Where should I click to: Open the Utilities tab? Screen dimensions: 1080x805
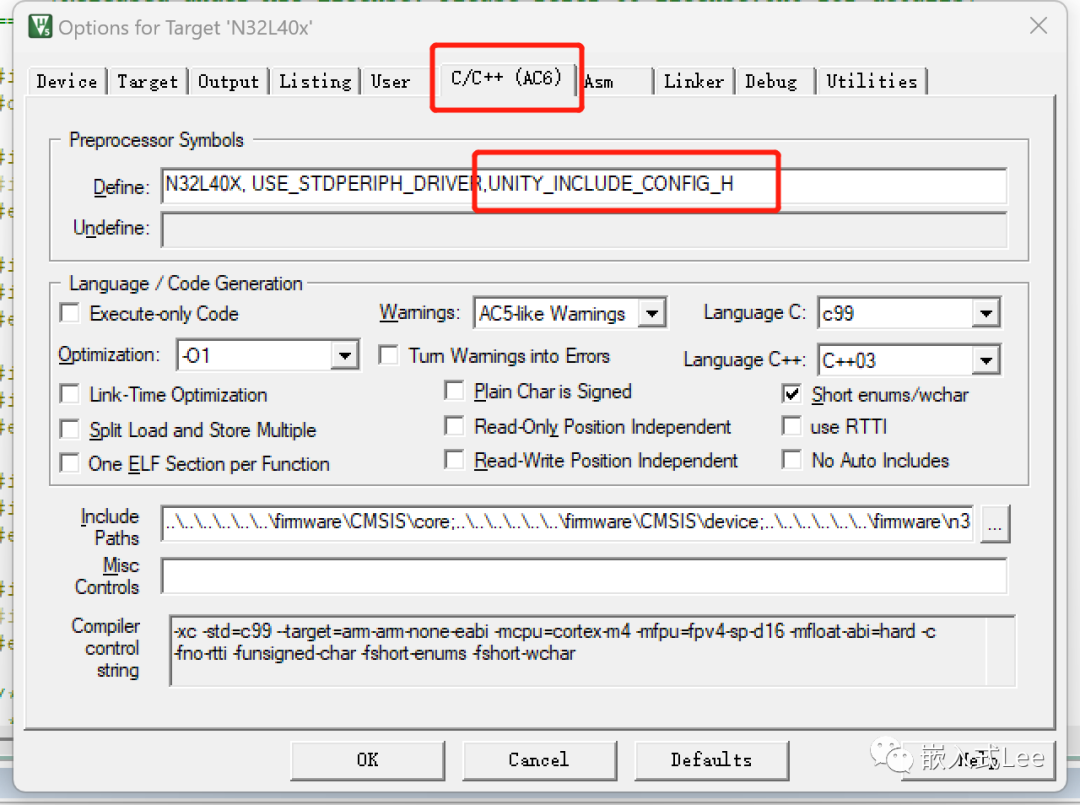pos(871,81)
